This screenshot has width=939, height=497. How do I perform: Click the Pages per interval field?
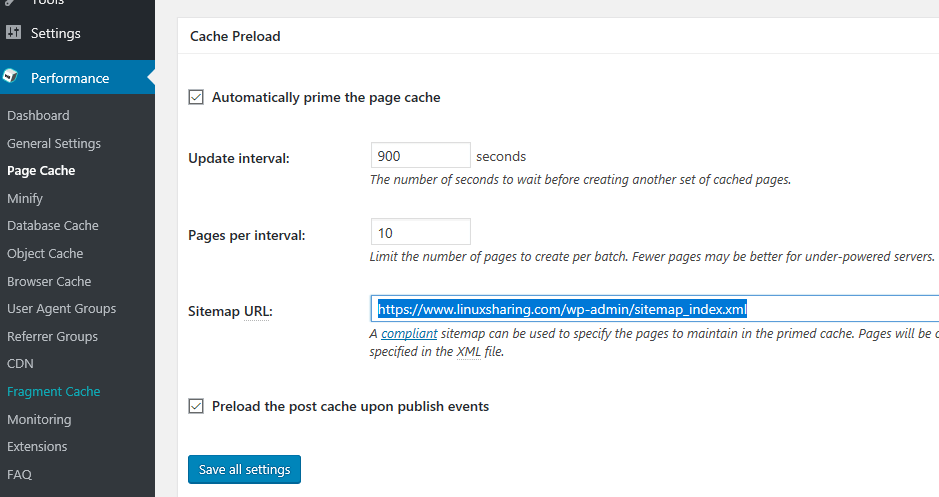tap(420, 232)
